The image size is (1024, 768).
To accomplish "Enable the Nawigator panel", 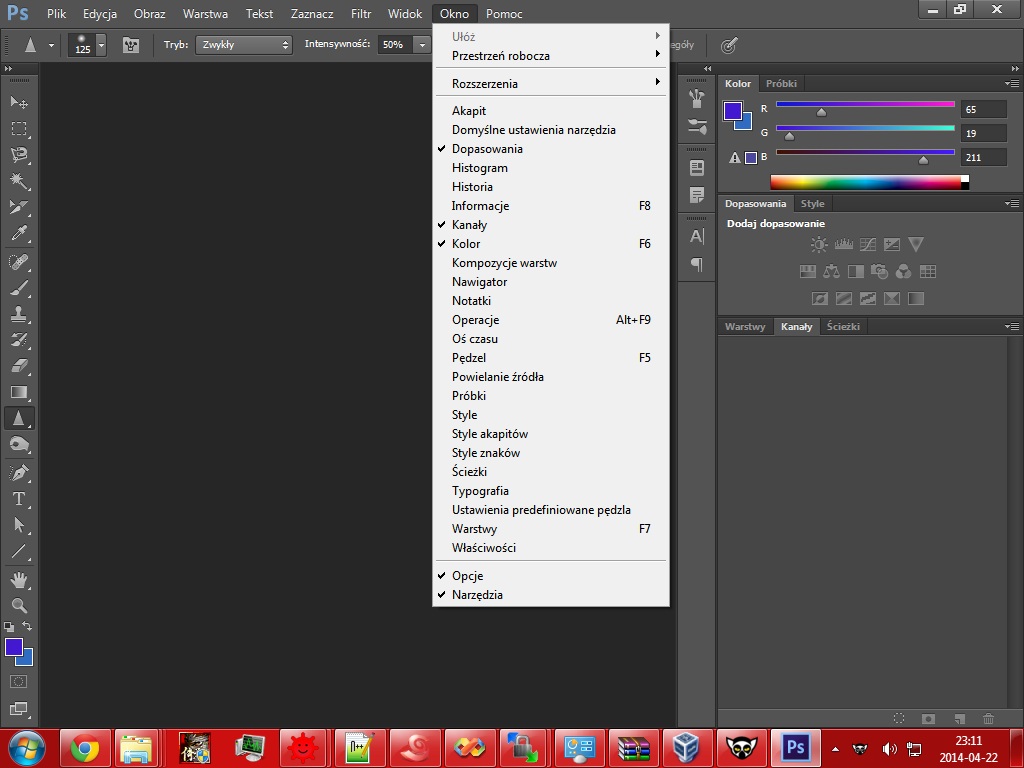I will [x=551, y=282].
